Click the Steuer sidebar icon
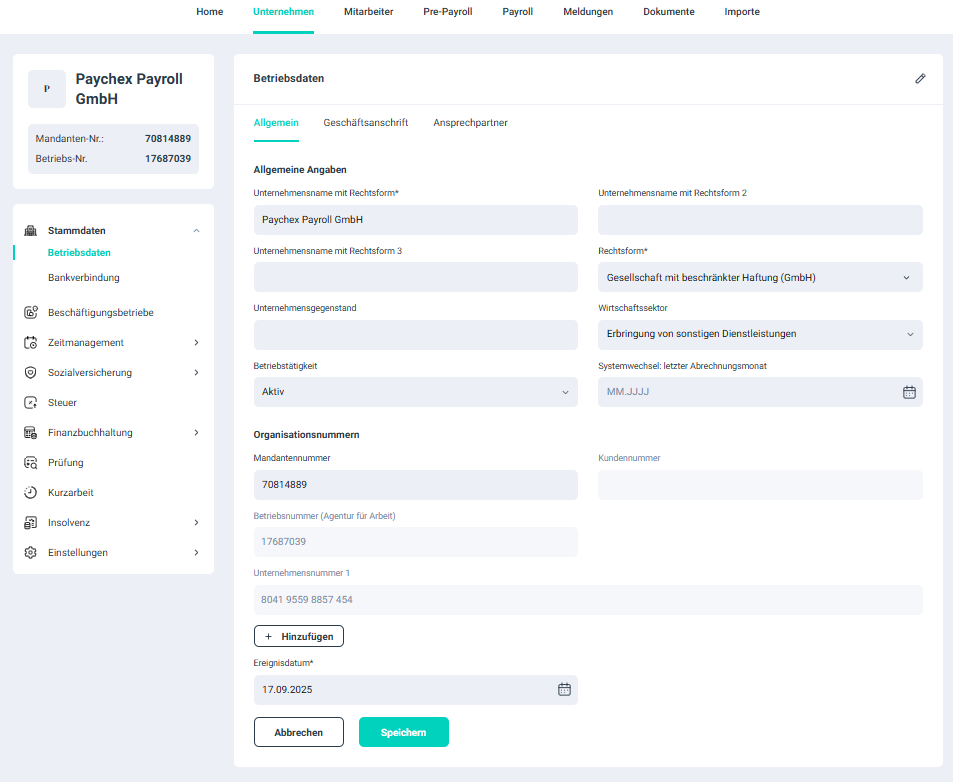 [x=30, y=403]
